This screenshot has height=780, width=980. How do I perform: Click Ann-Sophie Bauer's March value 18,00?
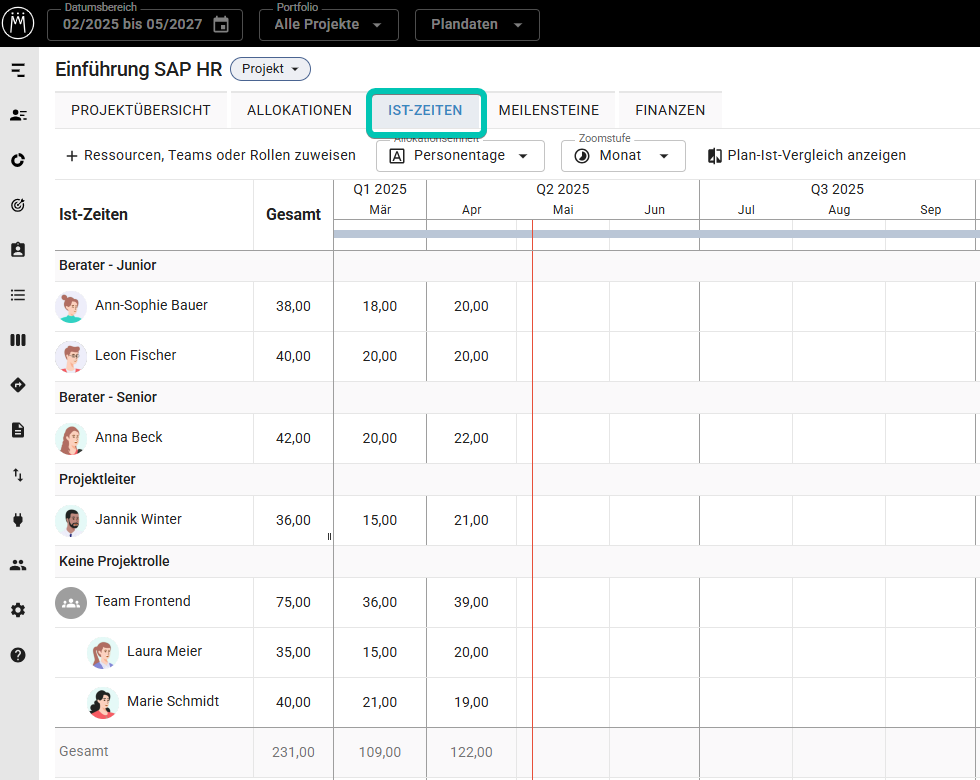coord(380,306)
